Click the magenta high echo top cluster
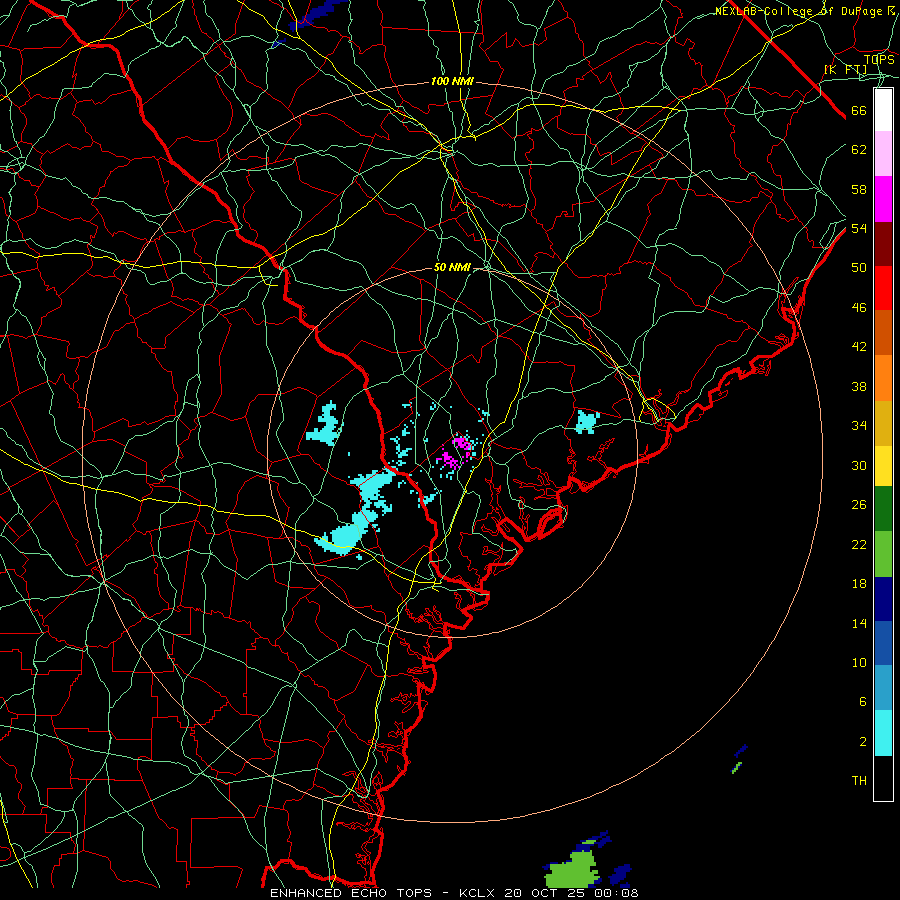This screenshot has width=900, height=900. 455,452
